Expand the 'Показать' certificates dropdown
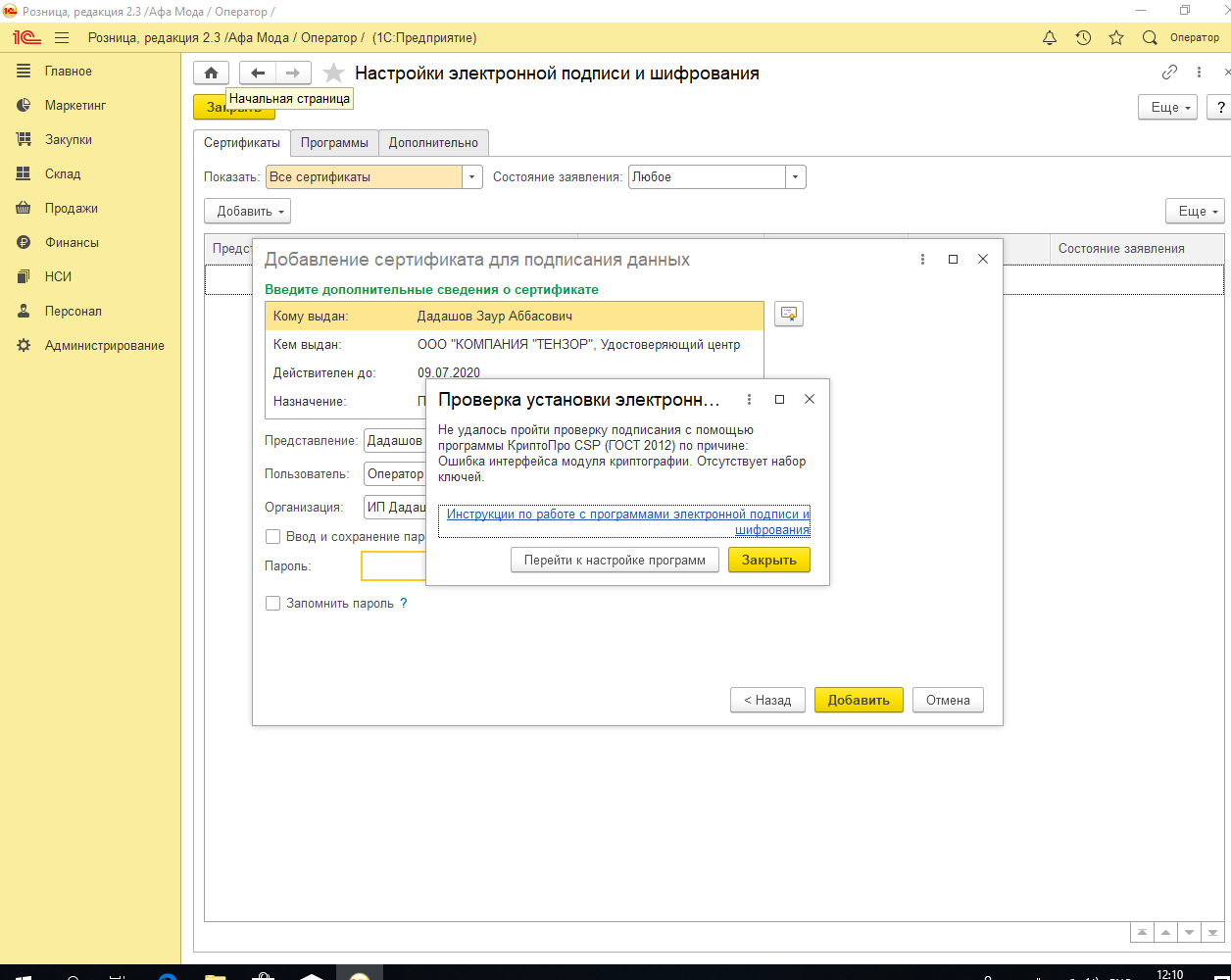1231x980 pixels. [x=472, y=177]
